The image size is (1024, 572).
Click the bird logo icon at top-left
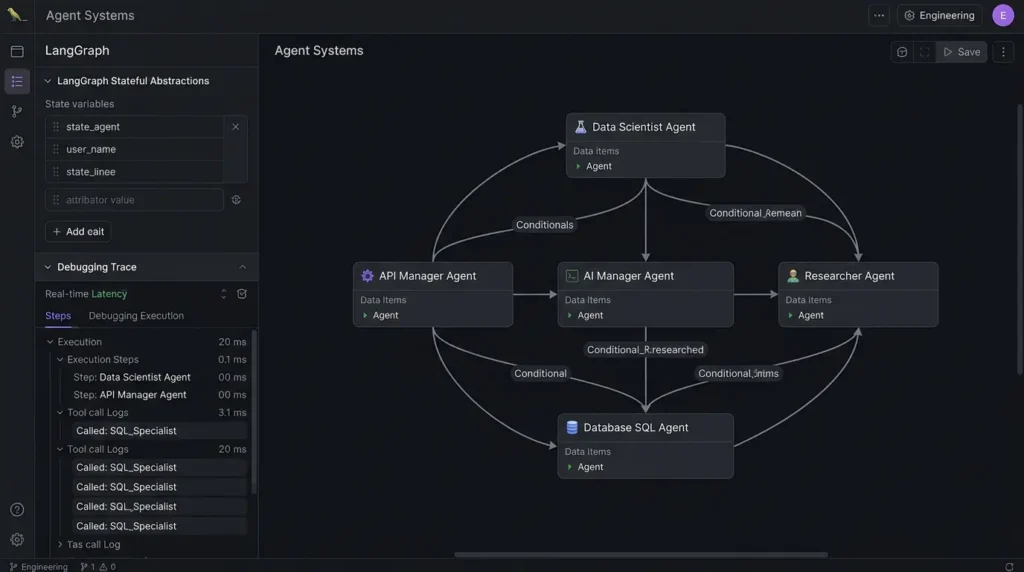click(16, 14)
